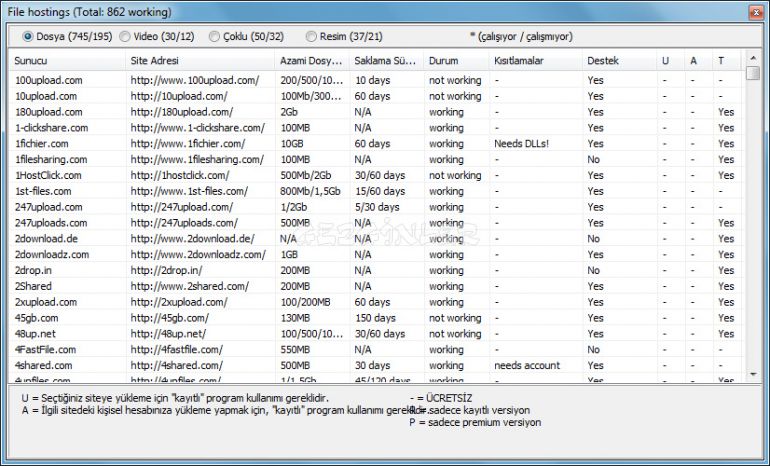Click the 'Needs DLLs!' restriction cell

(522, 143)
